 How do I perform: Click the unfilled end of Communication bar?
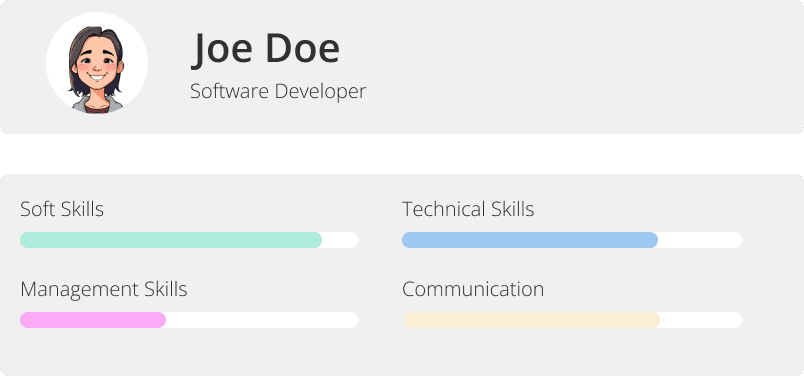point(701,320)
